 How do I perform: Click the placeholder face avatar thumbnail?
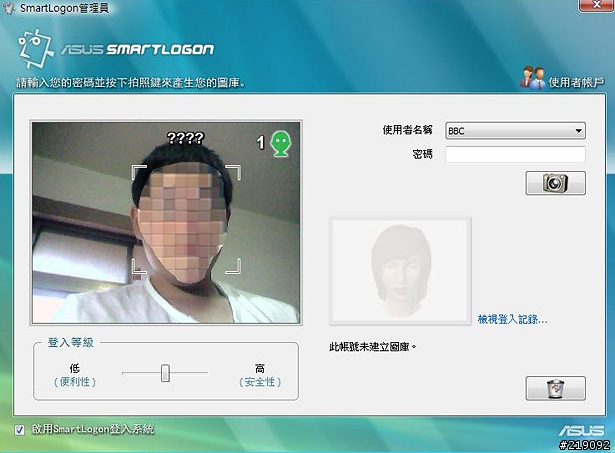[x=400, y=271]
